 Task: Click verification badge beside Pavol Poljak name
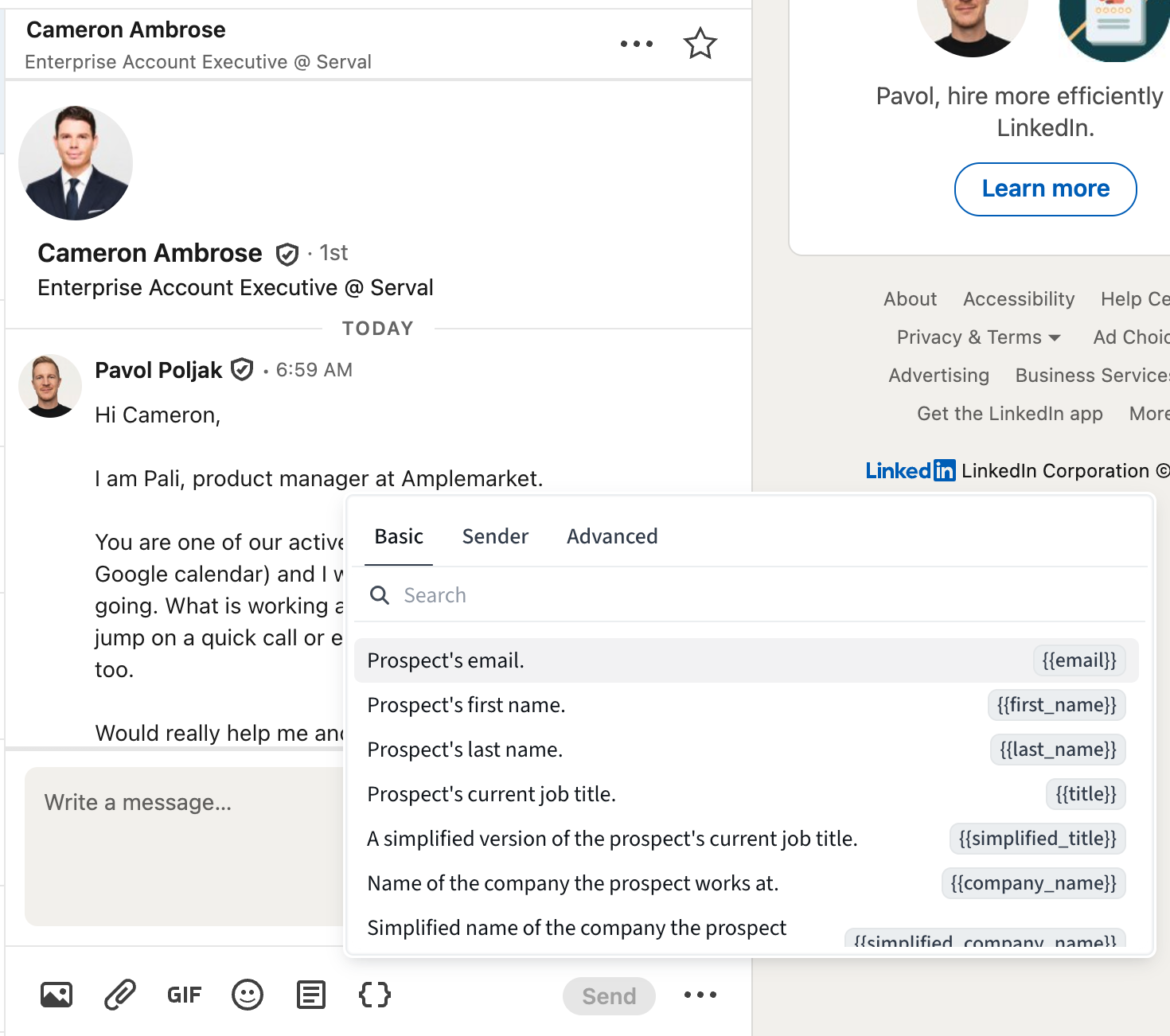point(242,370)
